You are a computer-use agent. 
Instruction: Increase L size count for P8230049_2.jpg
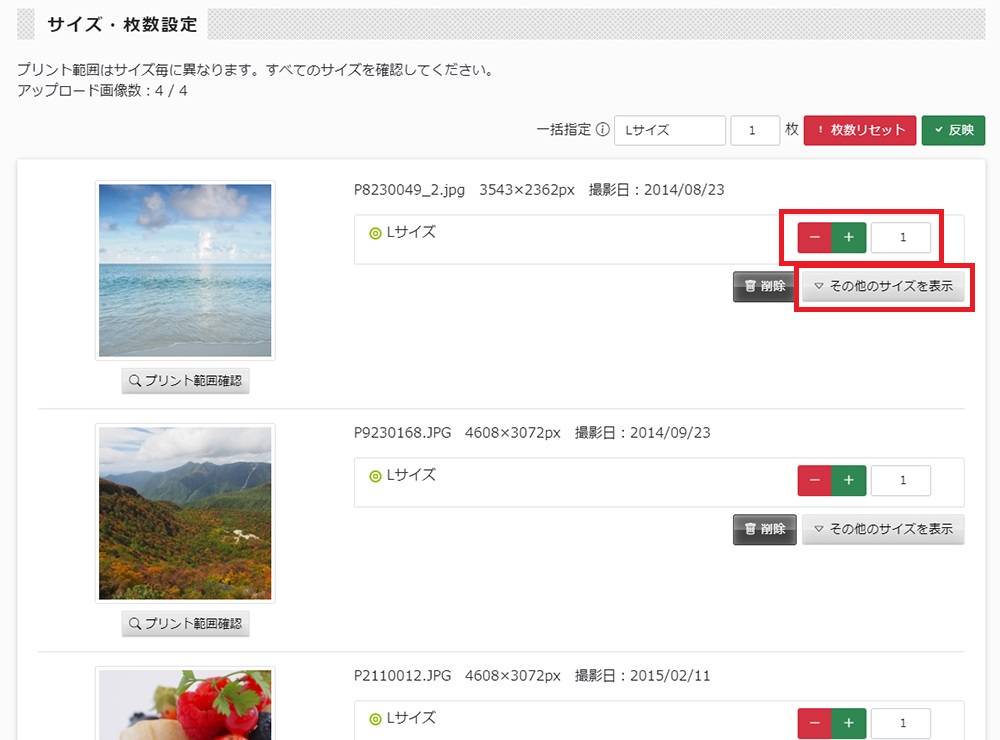tap(849, 237)
